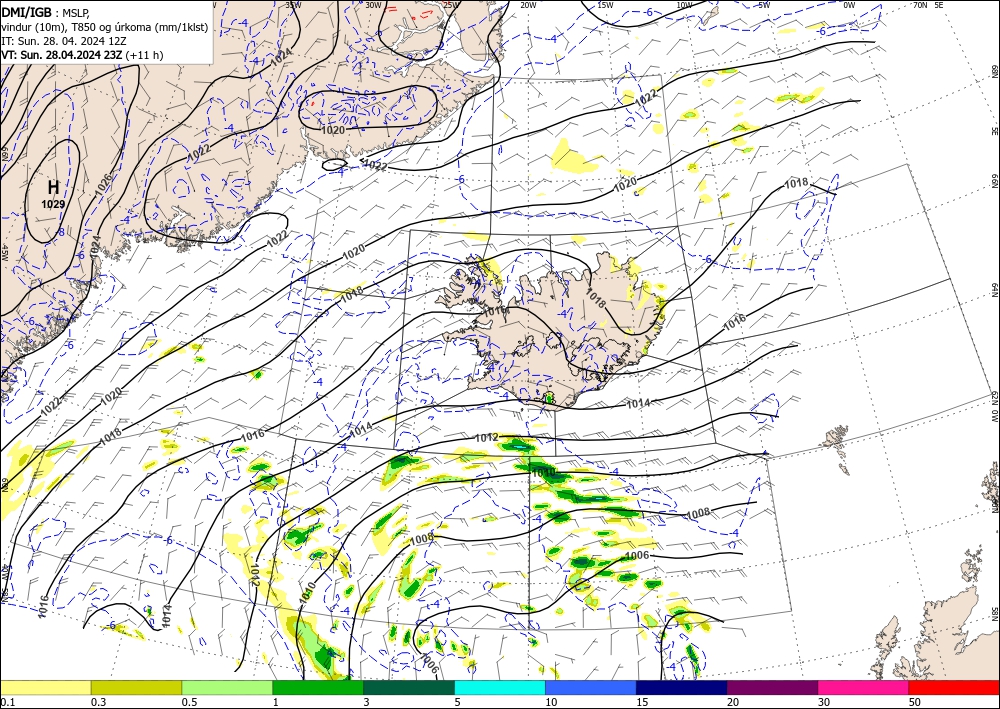Pick the cyan 5–10 legend color swatch
The width and height of the screenshot is (1000, 709).
(500, 687)
